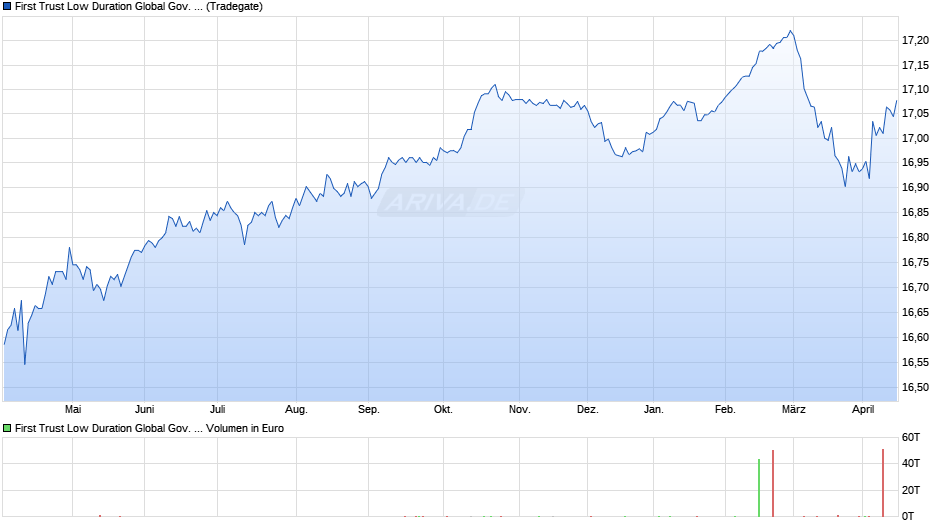Click the tall red volume bar before März

coord(773,483)
